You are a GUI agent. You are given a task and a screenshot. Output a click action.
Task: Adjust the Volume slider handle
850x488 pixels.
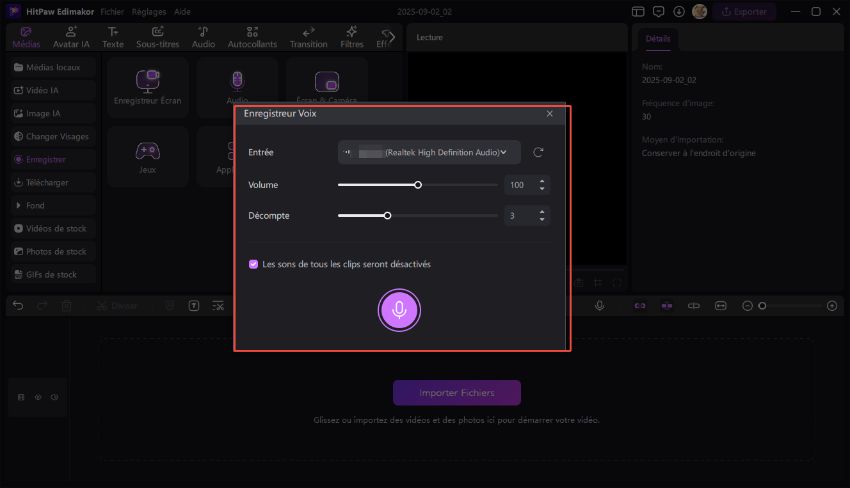click(418, 185)
